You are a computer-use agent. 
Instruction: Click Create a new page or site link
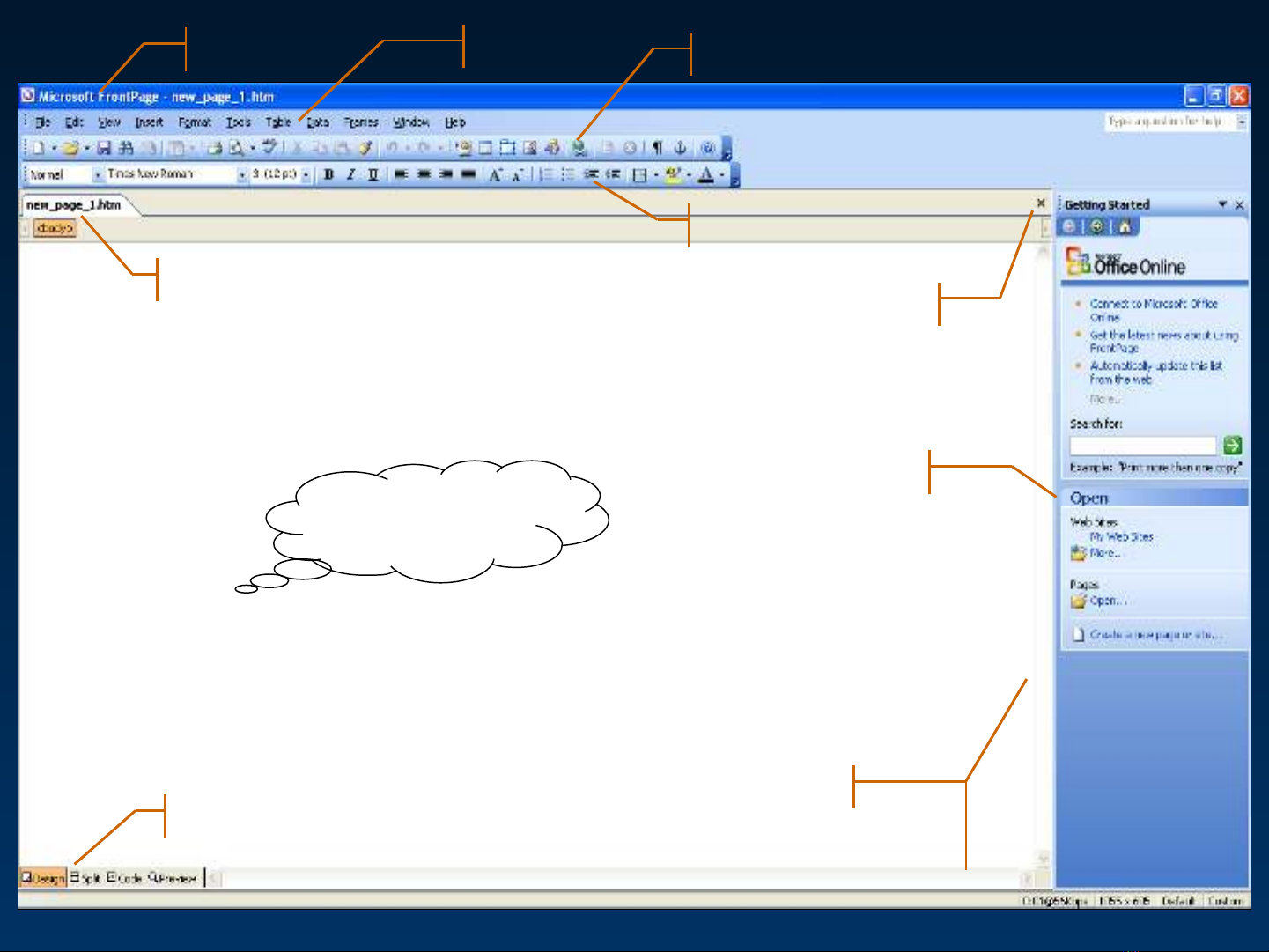(x=1155, y=635)
